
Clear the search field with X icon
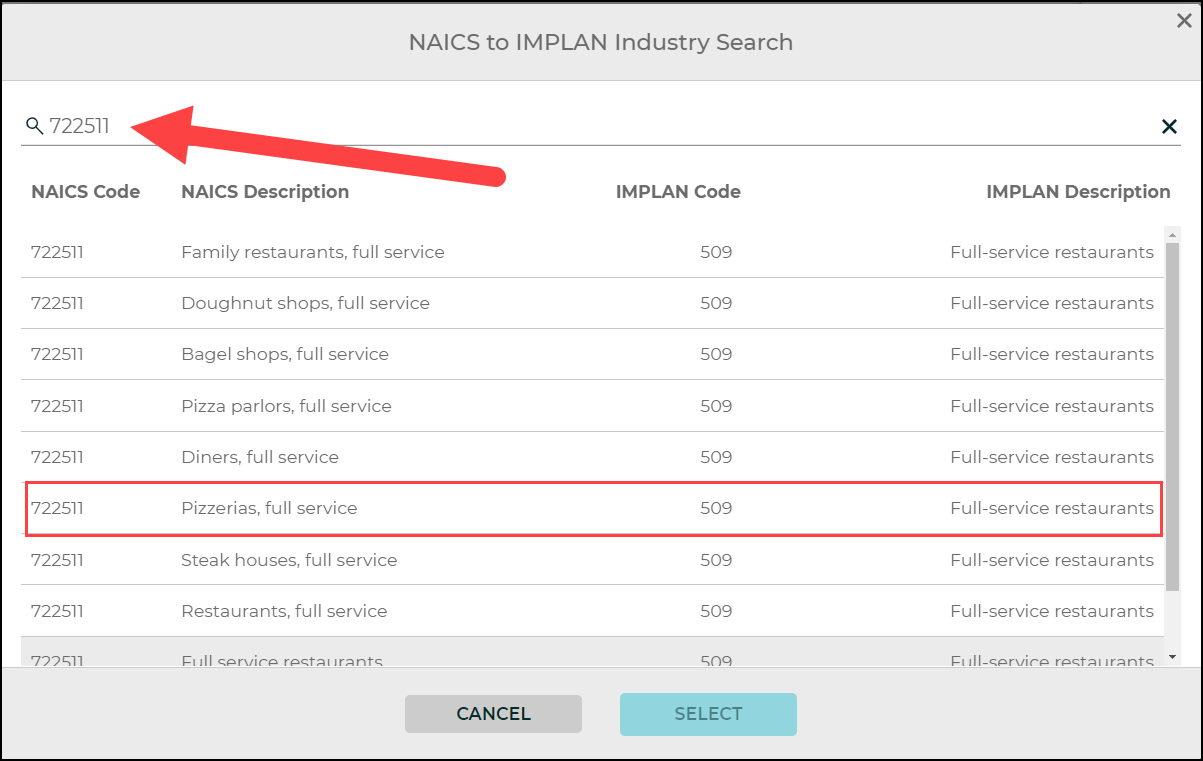point(1168,126)
